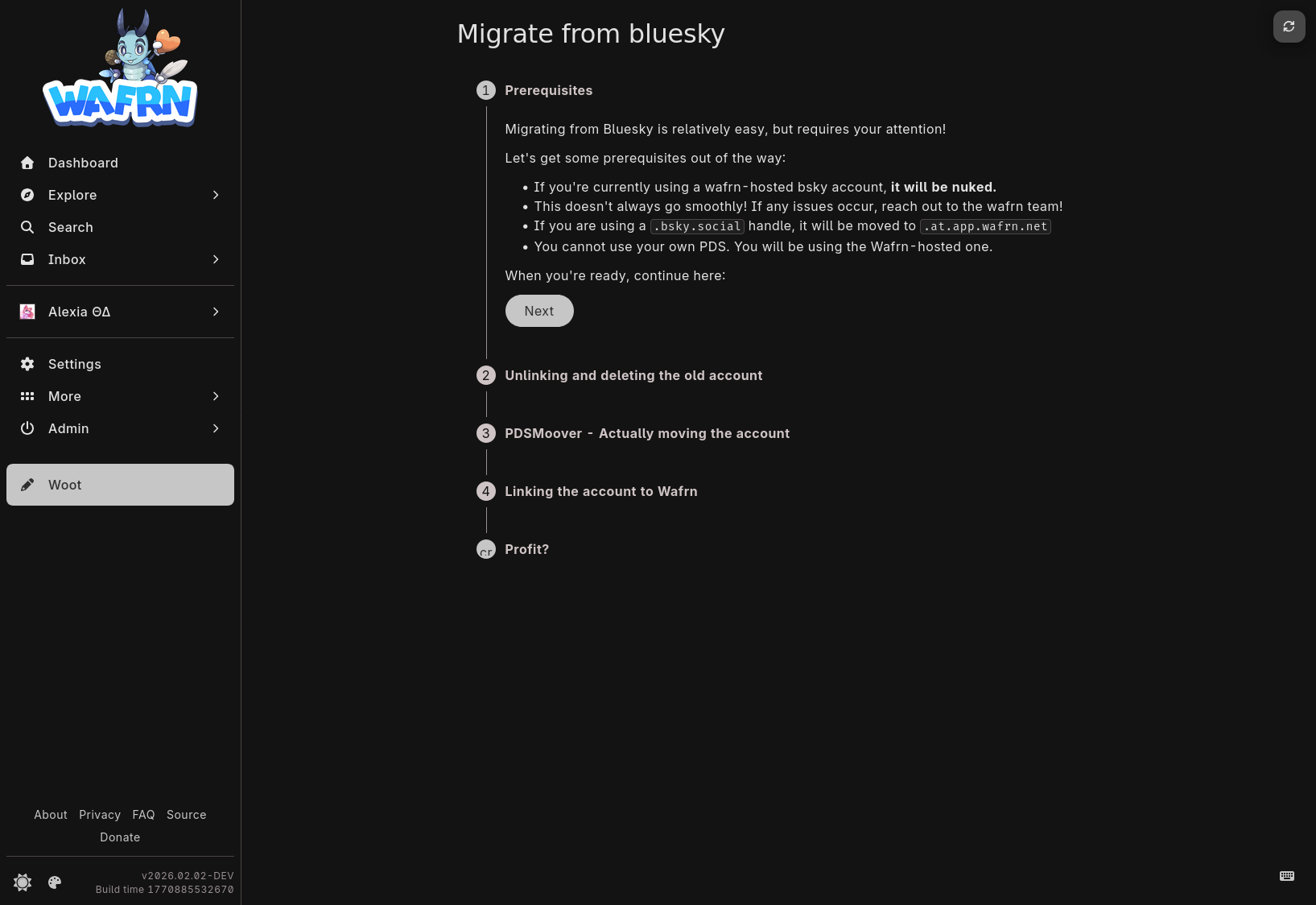
Task: Expand the Inbox submenu chevron
Action: pyautogui.click(x=216, y=259)
